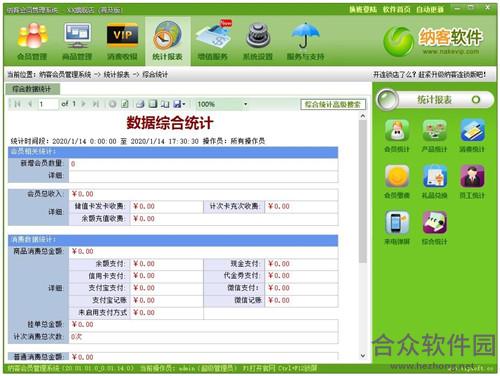
Task: Open 来电弹屏 phone popup feature
Action: point(397,228)
